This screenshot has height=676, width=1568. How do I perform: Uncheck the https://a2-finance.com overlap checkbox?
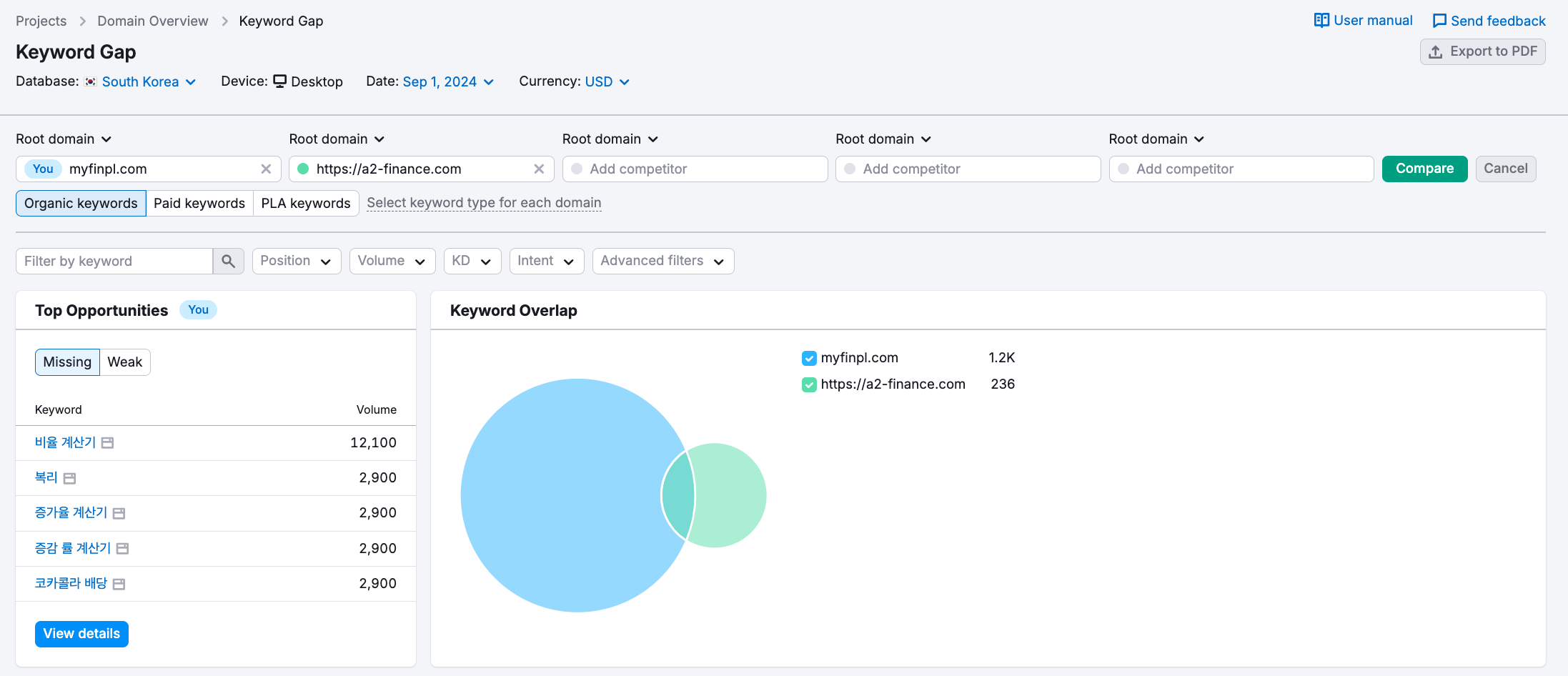tap(809, 385)
